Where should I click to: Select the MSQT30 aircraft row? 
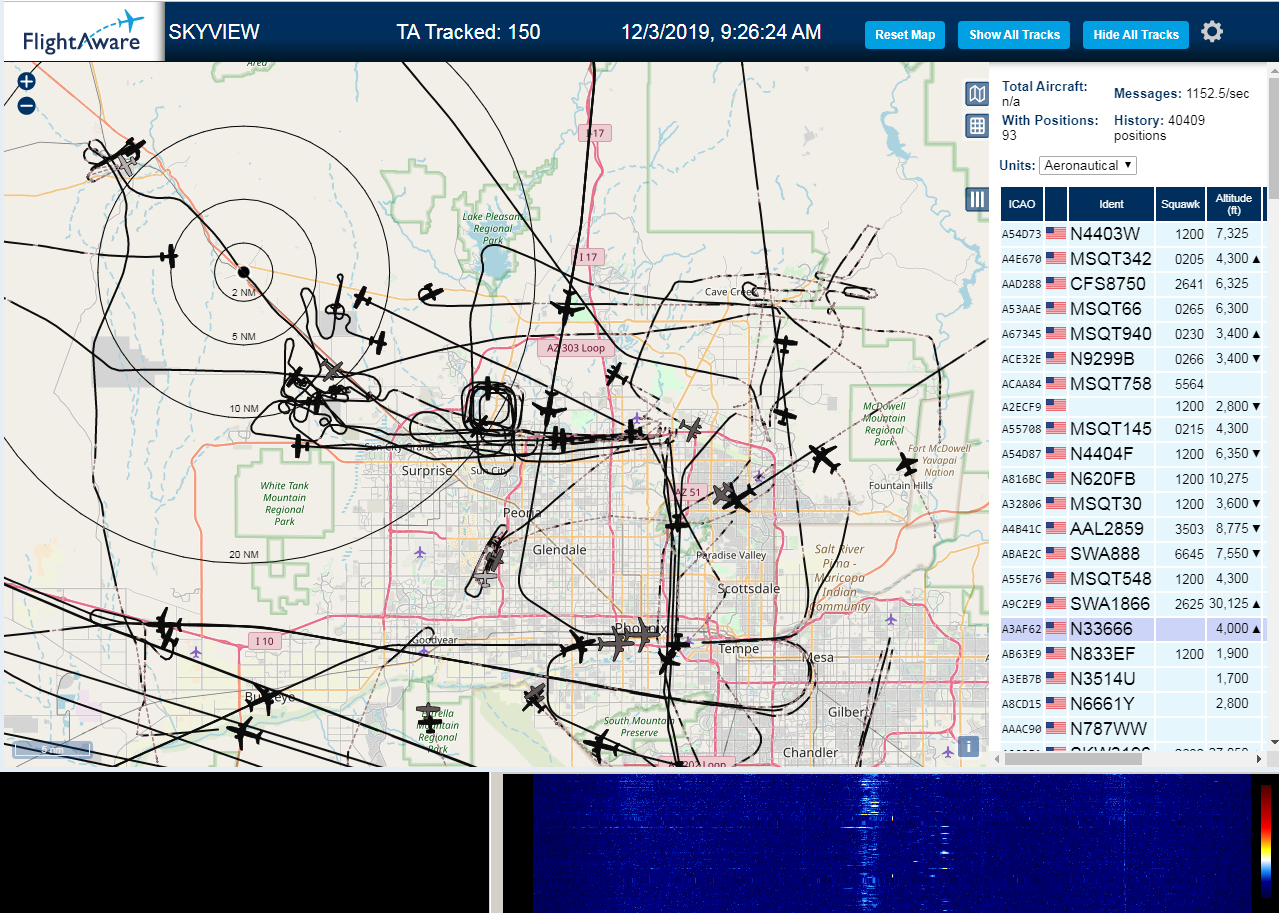point(1133,504)
